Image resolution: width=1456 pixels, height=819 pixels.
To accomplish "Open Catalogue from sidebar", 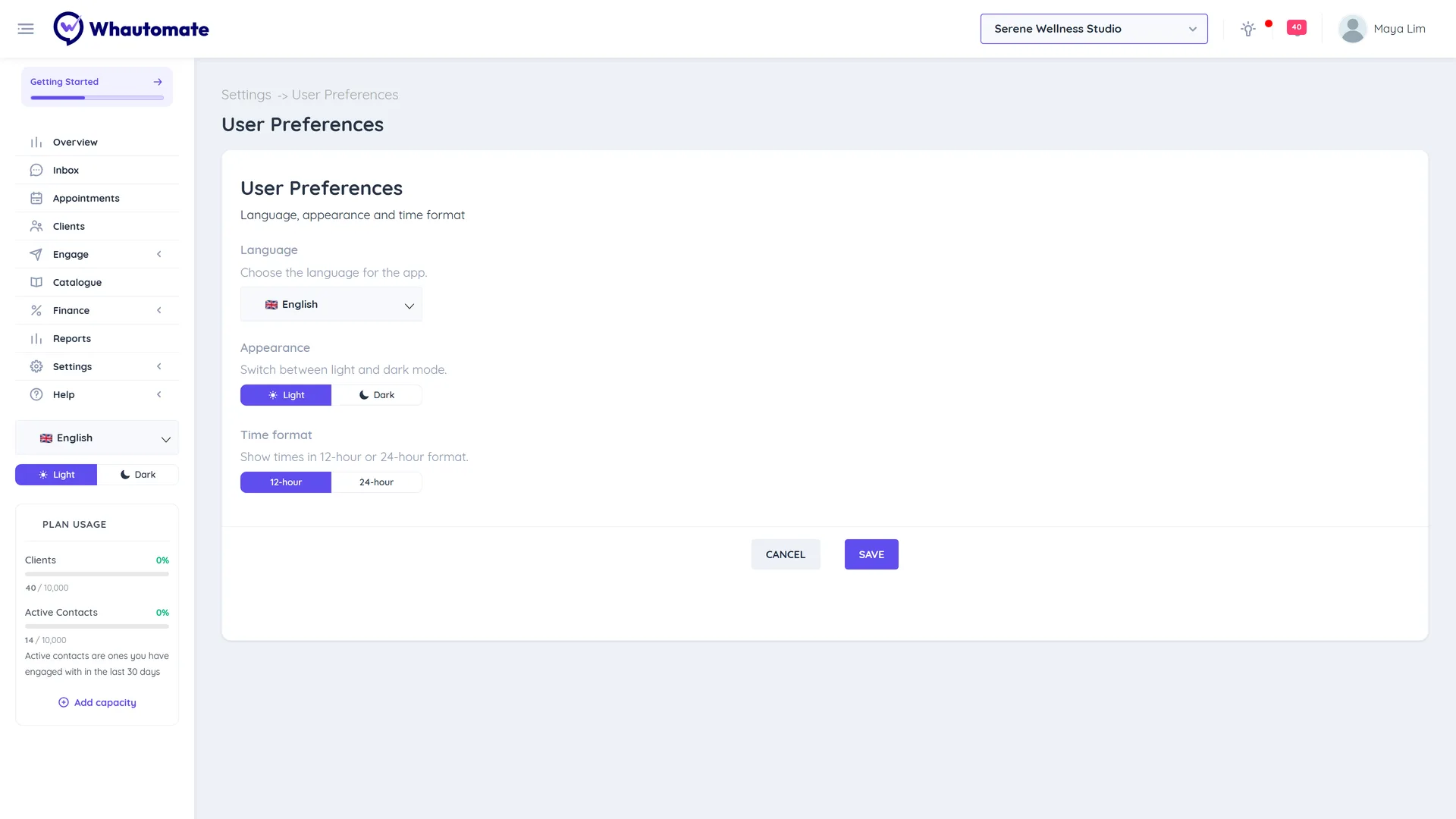I will [x=97, y=283].
